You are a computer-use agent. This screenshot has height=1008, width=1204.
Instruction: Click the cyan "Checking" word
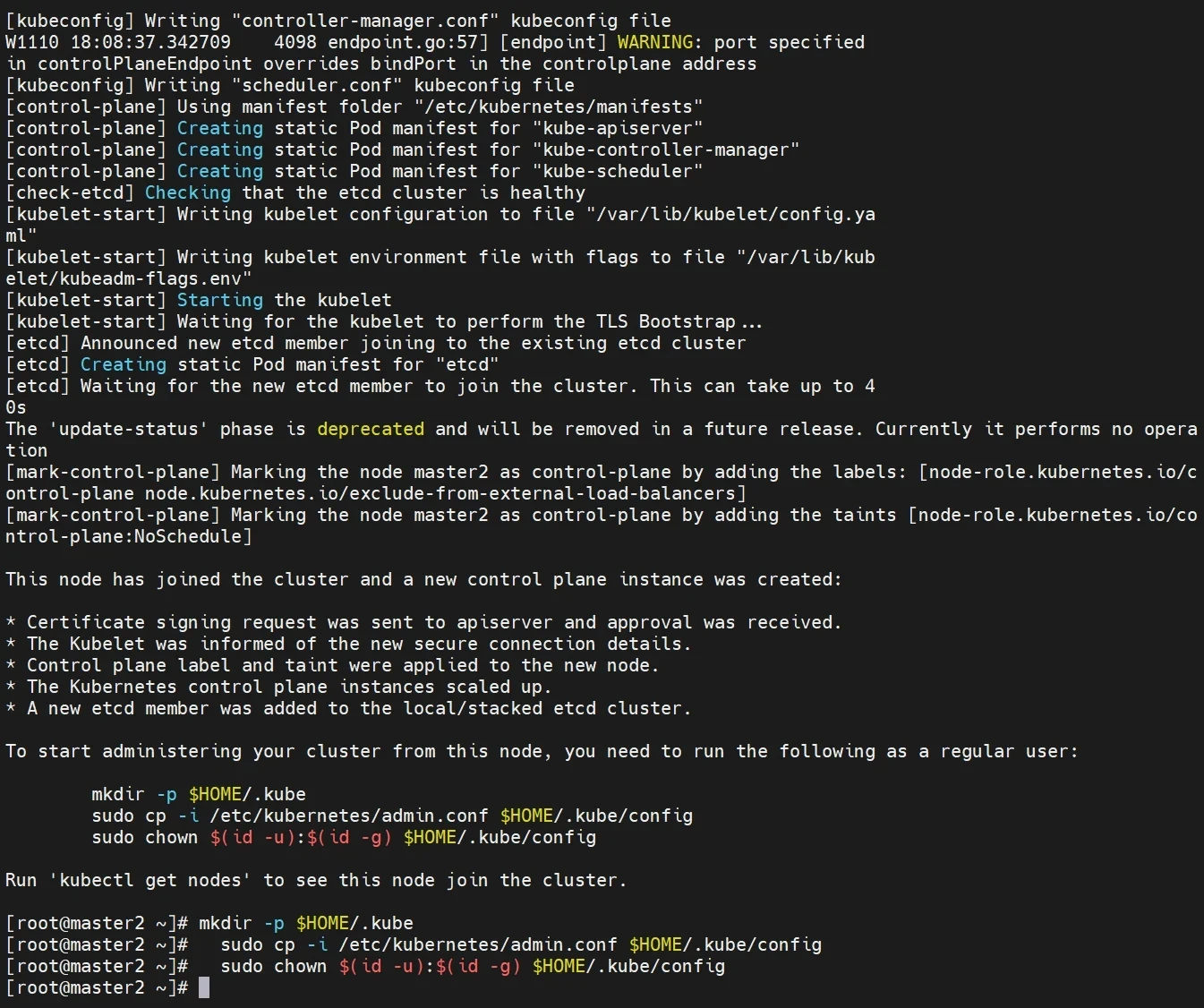point(188,192)
